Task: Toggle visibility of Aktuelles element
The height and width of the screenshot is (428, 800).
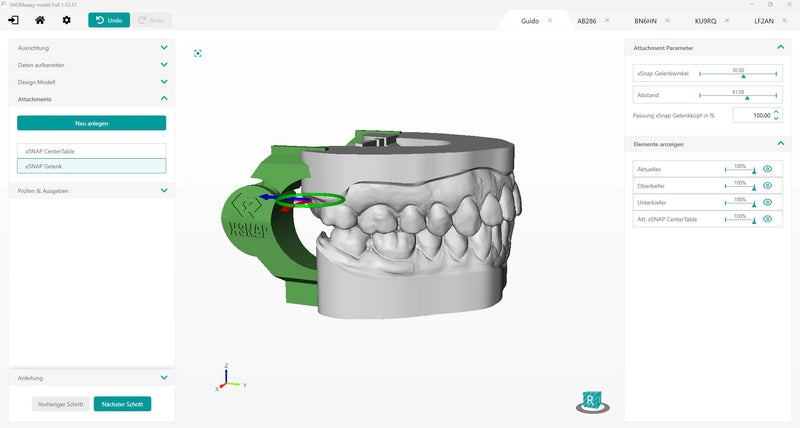Action: pyautogui.click(x=767, y=169)
